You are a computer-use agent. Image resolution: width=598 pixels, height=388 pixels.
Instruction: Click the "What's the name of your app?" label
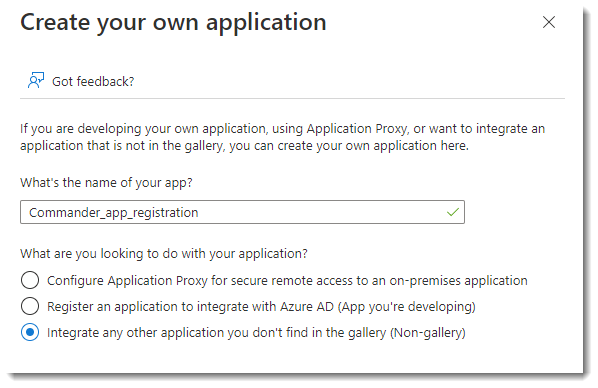coord(106,183)
